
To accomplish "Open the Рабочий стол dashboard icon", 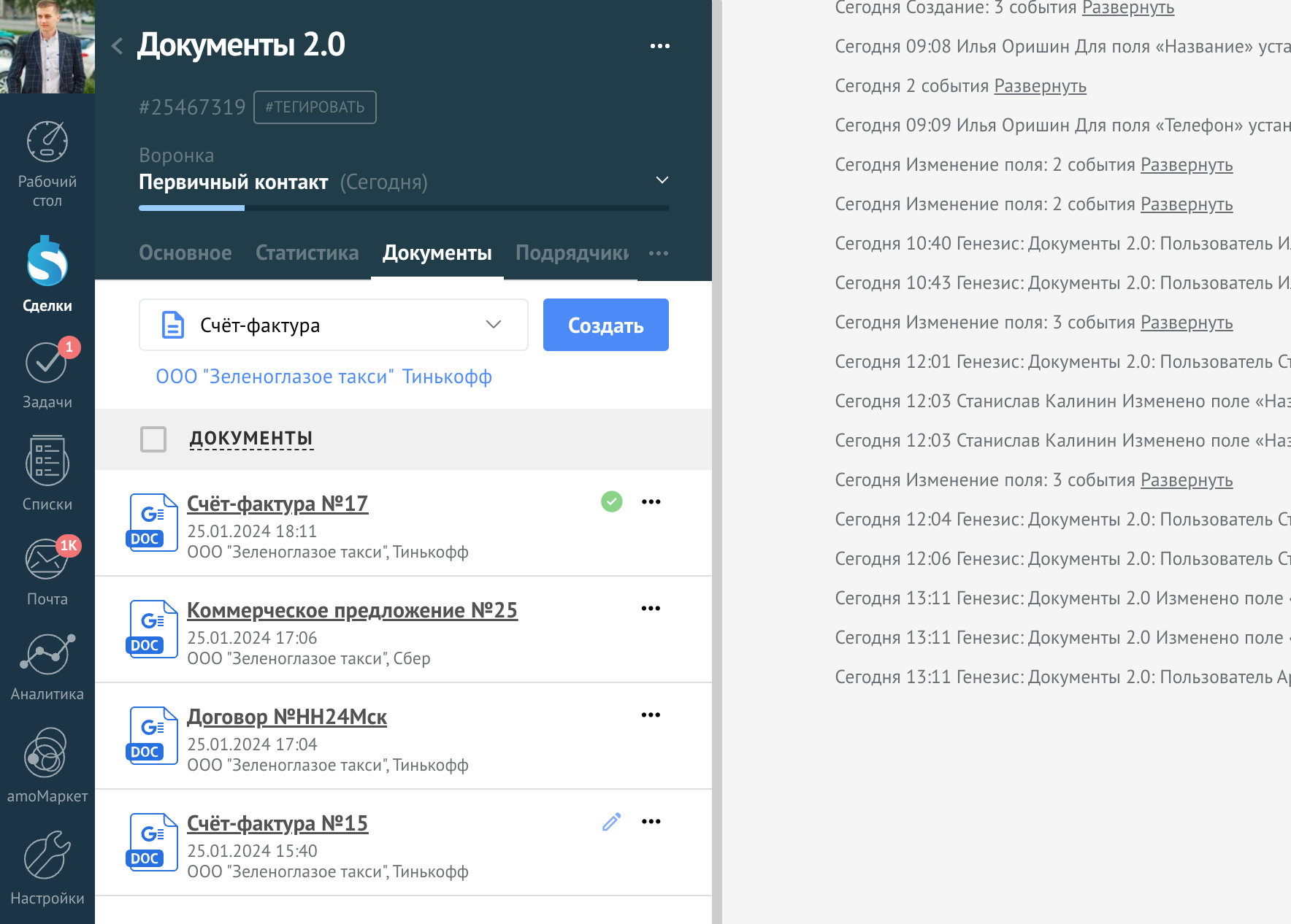I will point(47,142).
